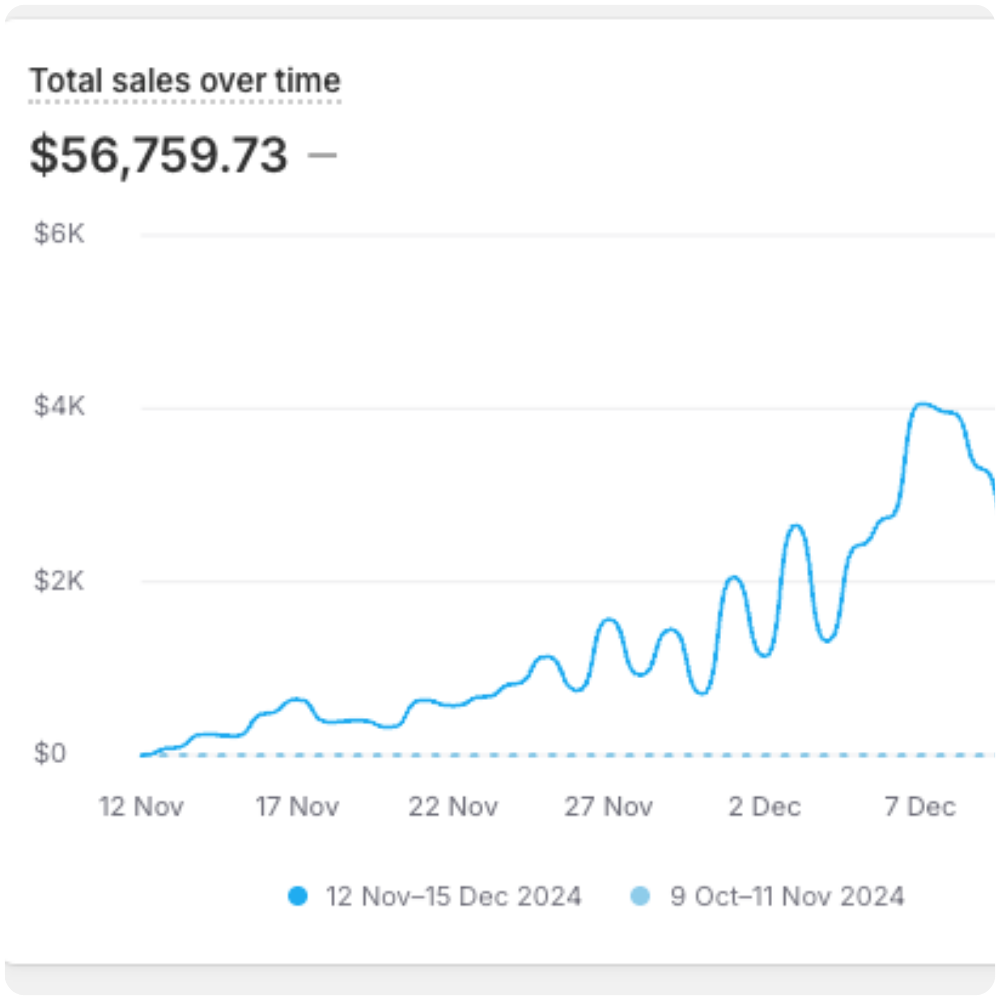The height and width of the screenshot is (1000, 1000).
Task: Click the sales line peak near $4K
Action: click(922, 404)
